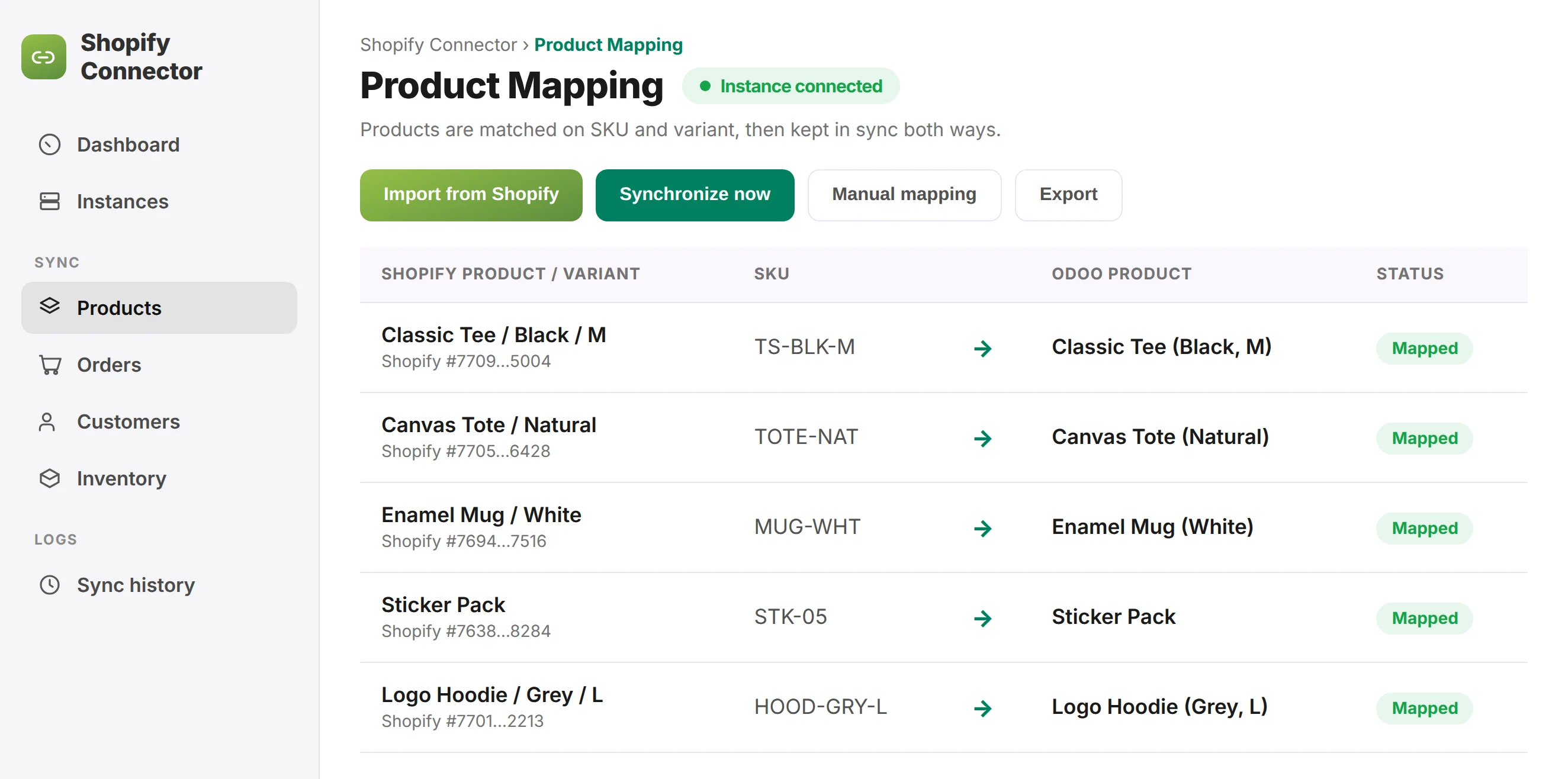Select Classic Tee / Black / M product
The image size is (1568, 779).
coord(494,334)
